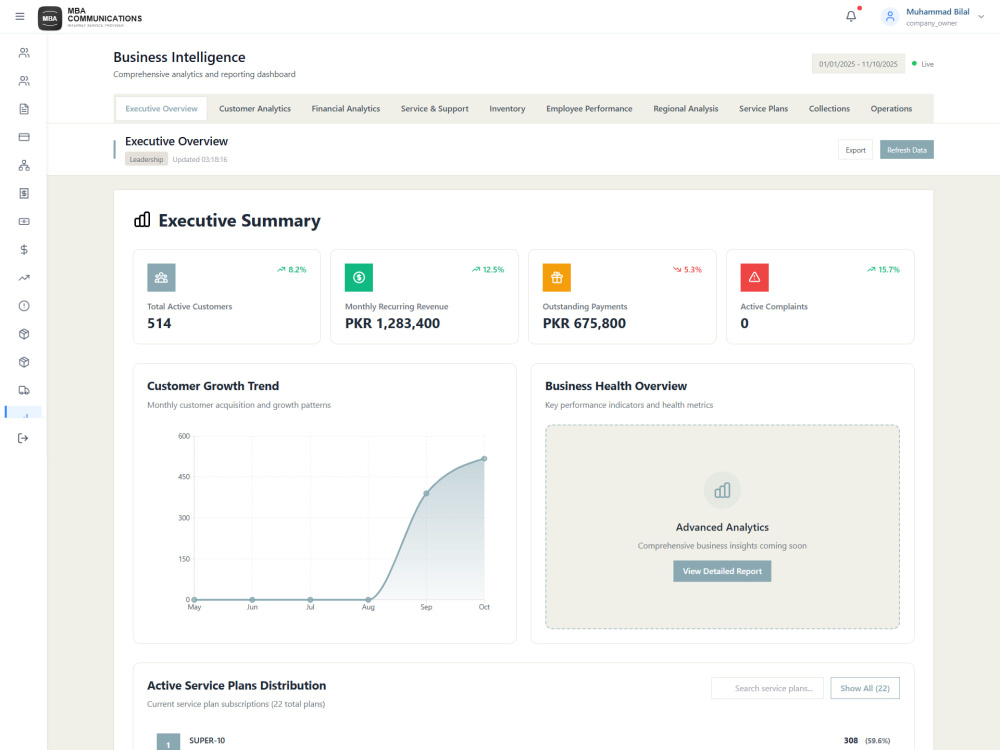Screen dimensions: 1000x750
Task: Switch to the Financial Analytics tab
Action: point(346,109)
